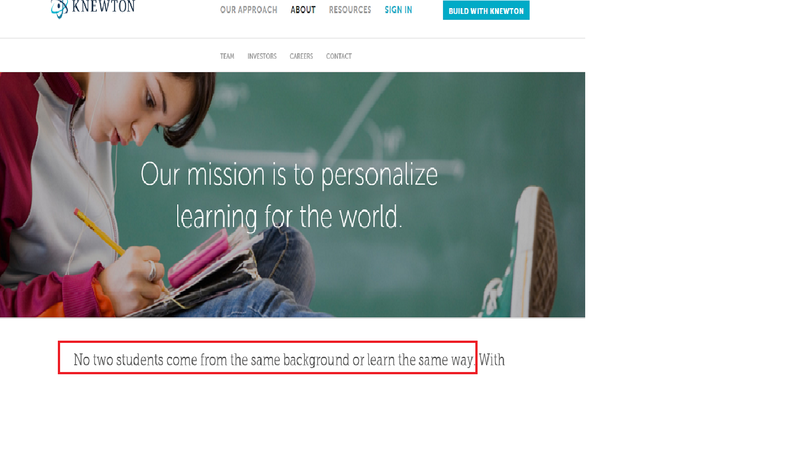Screen dimensions: 800x450
Task: Click the yellow pencil in the student's hand
Action: [99, 232]
